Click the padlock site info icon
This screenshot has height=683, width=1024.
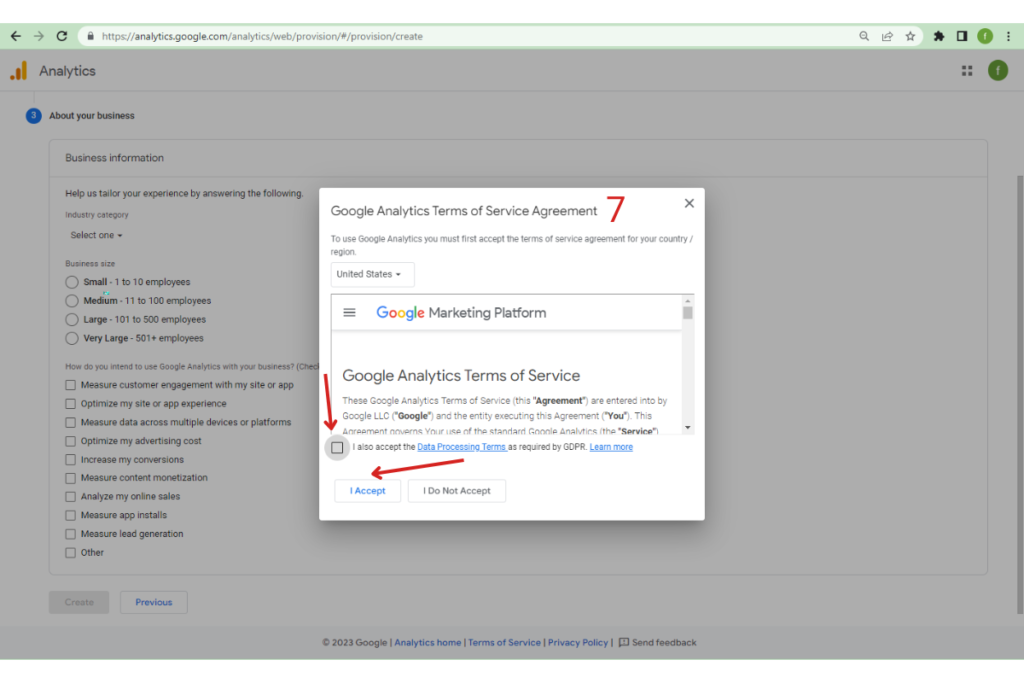(x=90, y=36)
